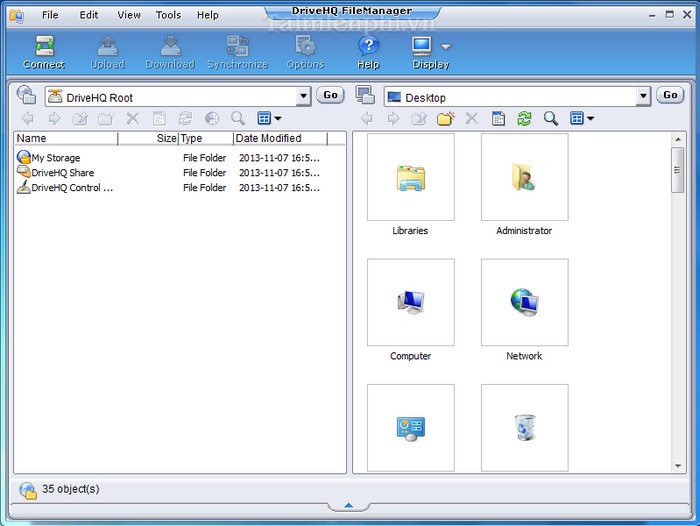700x526 pixels.
Task: Open the Help menu in menu bar
Action: point(208,15)
